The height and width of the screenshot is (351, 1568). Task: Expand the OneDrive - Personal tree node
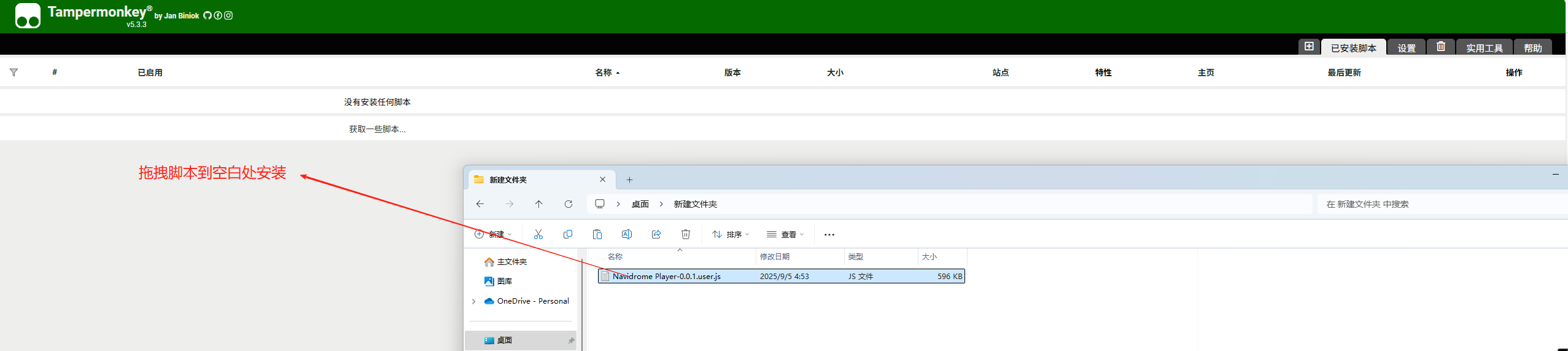coord(473,301)
